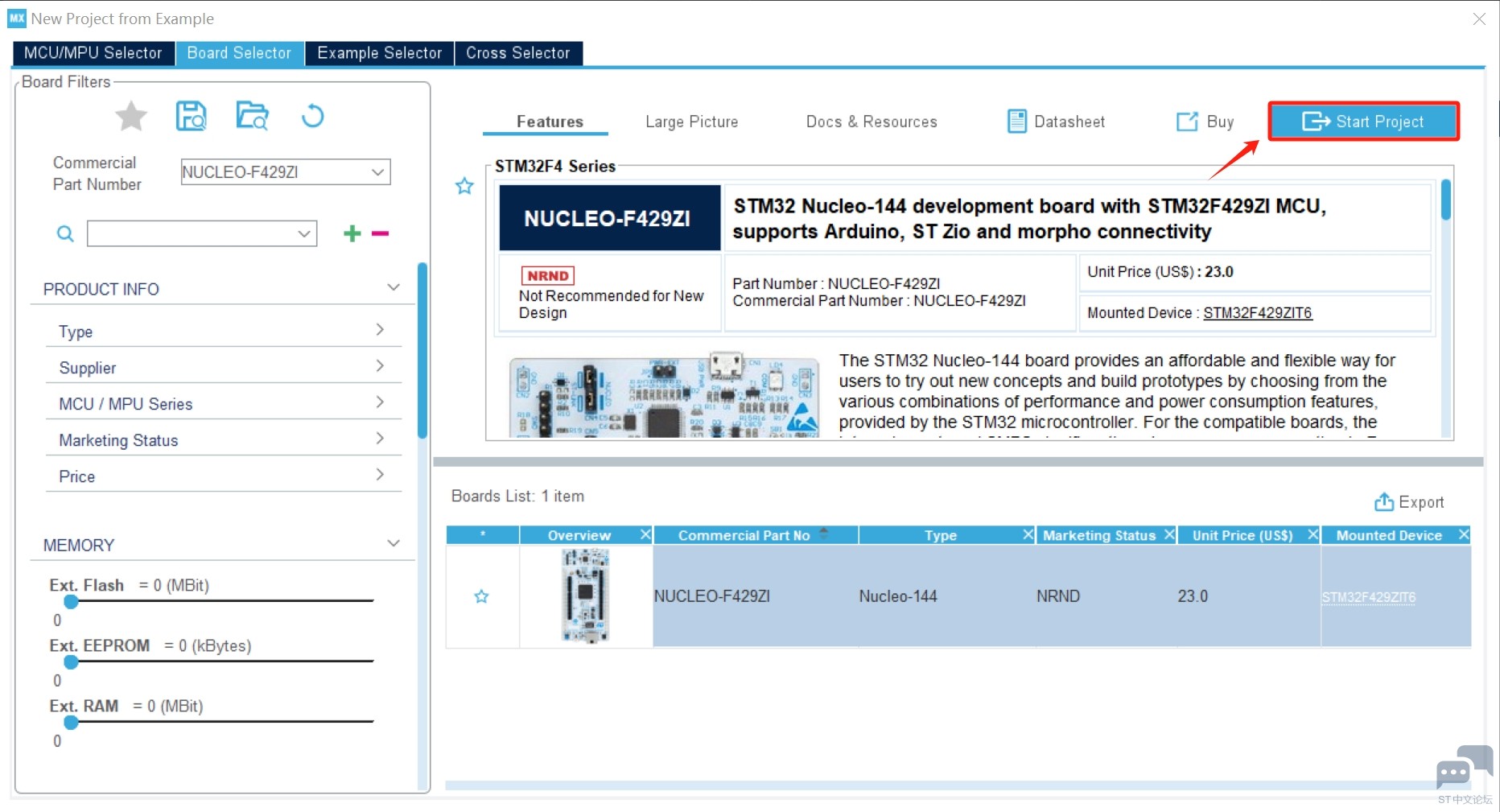1500x812 pixels.
Task: Click the board overview thumbnail in list
Action: (x=585, y=596)
